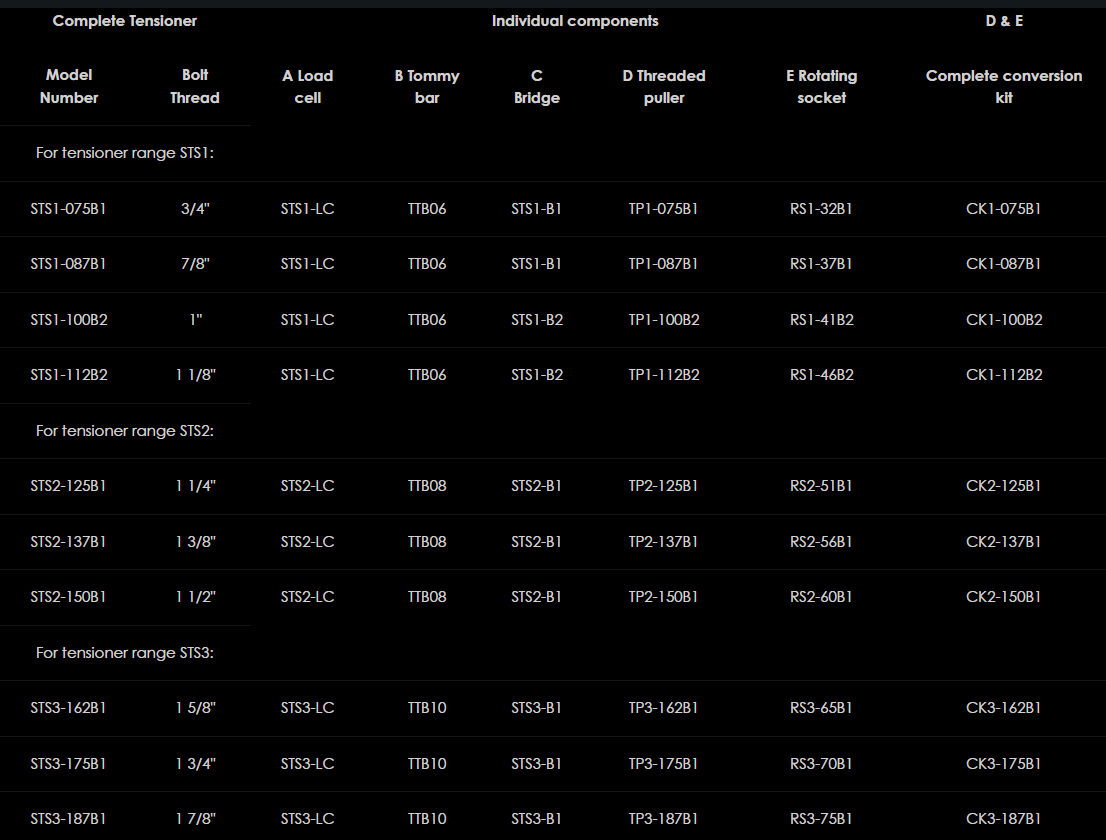
Task: Click the TP1-100B2 threaded puller entry
Action: click(x=664, y=320)
